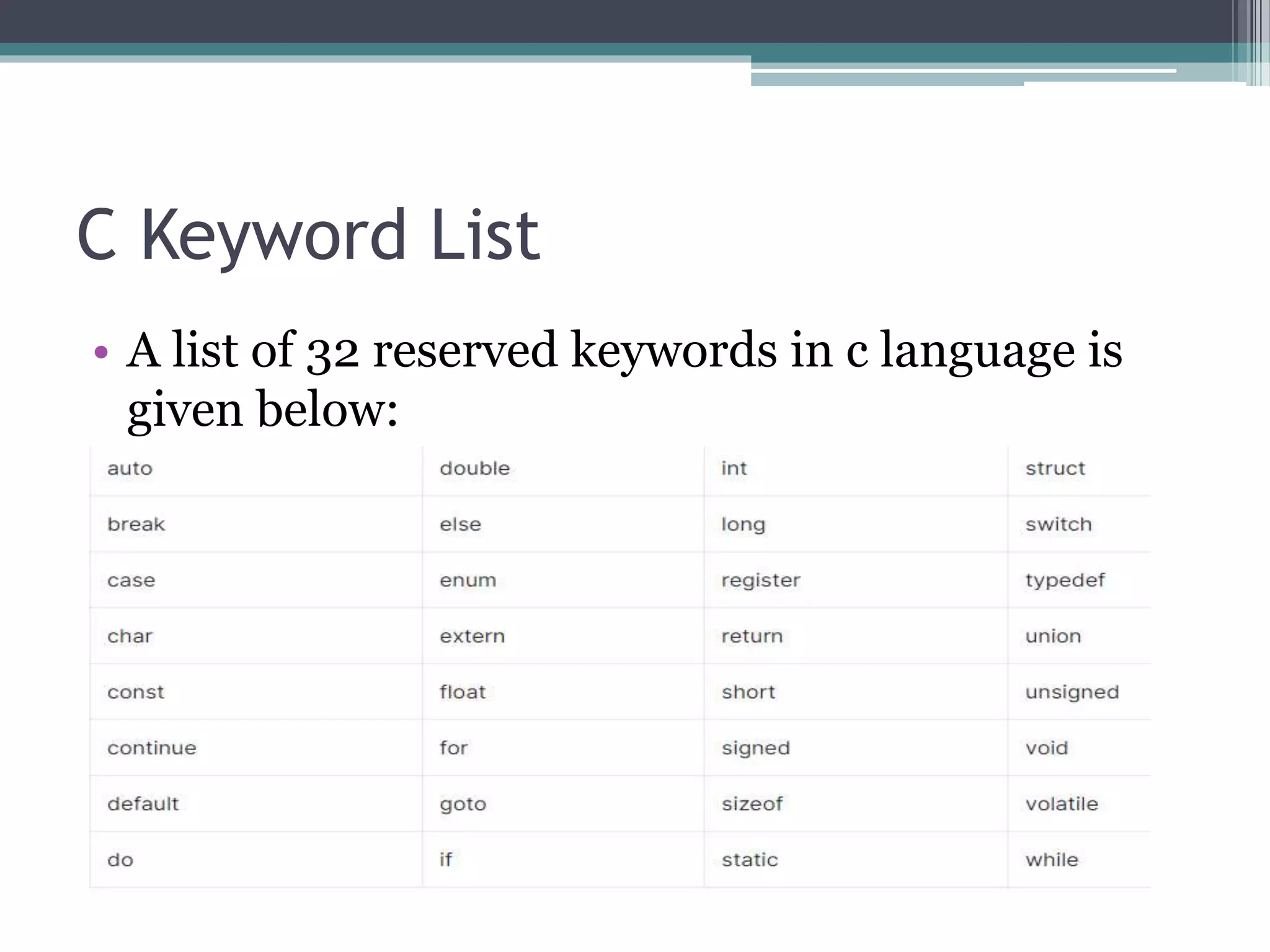Click the slide title 'C Keyword List'
The image size is (1270, 952).
click(308, 236)
